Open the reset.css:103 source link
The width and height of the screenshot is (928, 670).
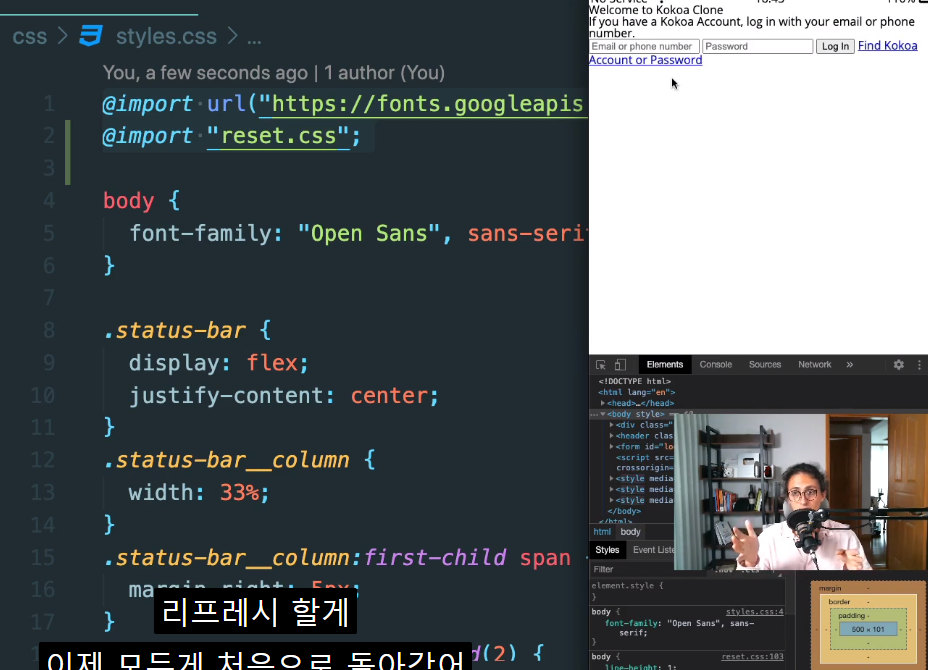tap(752, 657)
